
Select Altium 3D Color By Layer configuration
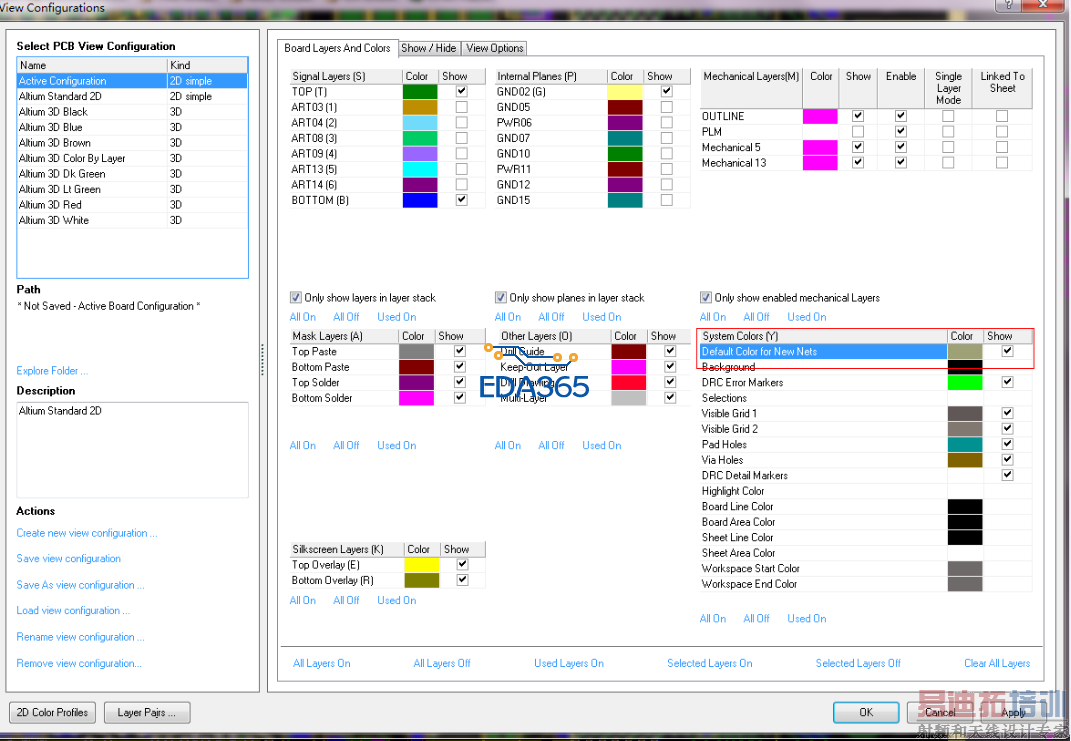point(132,158)
